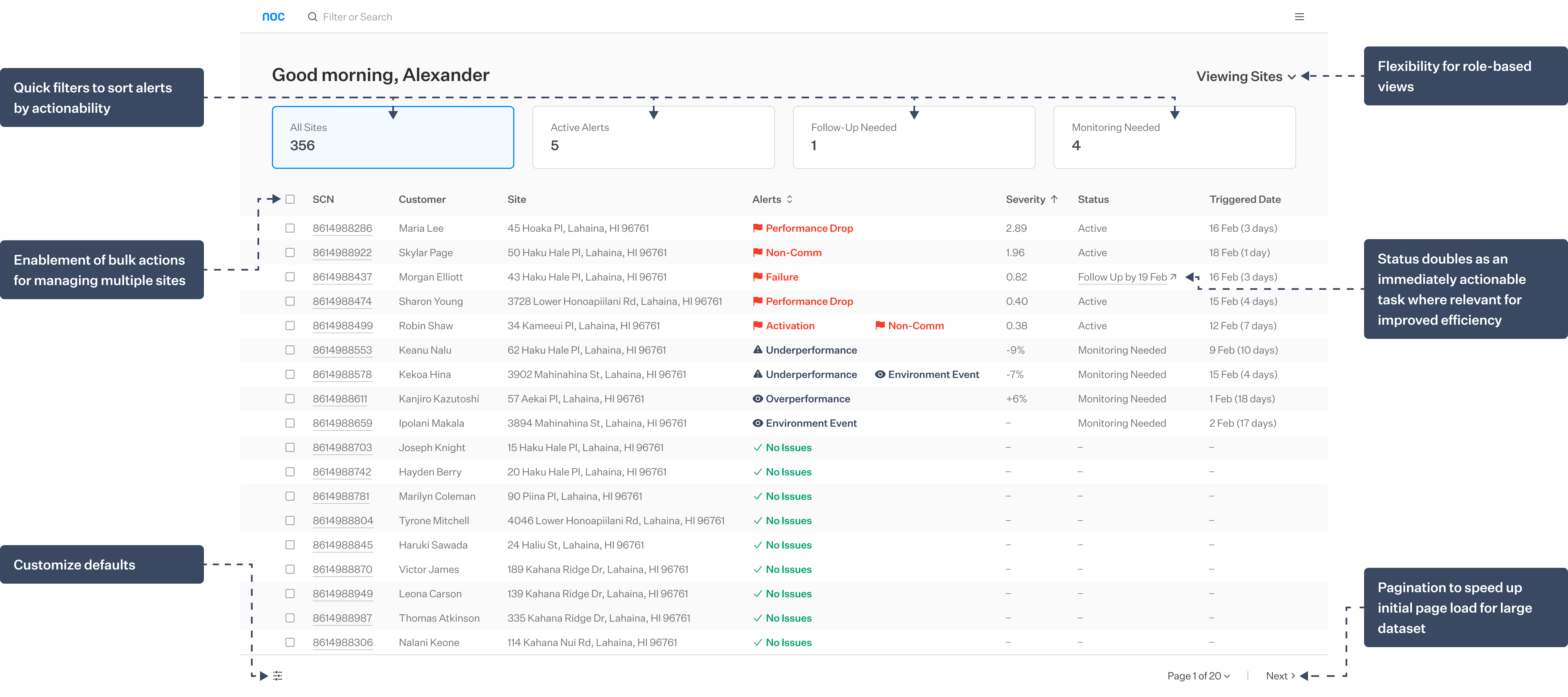Click the flag for Sharon Young's Performance Drop

[758, 301]
